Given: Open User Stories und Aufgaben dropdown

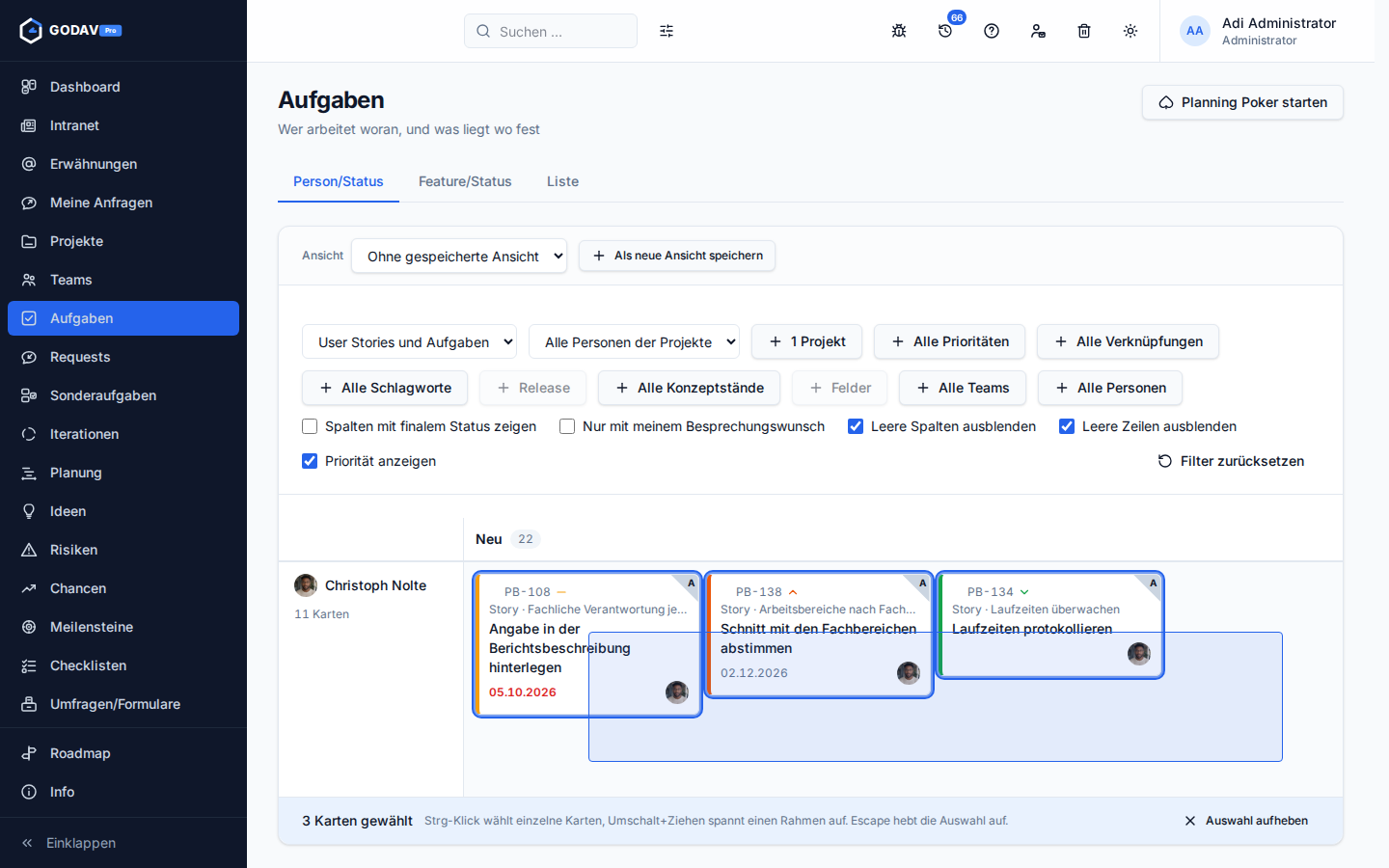Looking at the screenshot, I should pyautogui.click(x=409, y=341).
